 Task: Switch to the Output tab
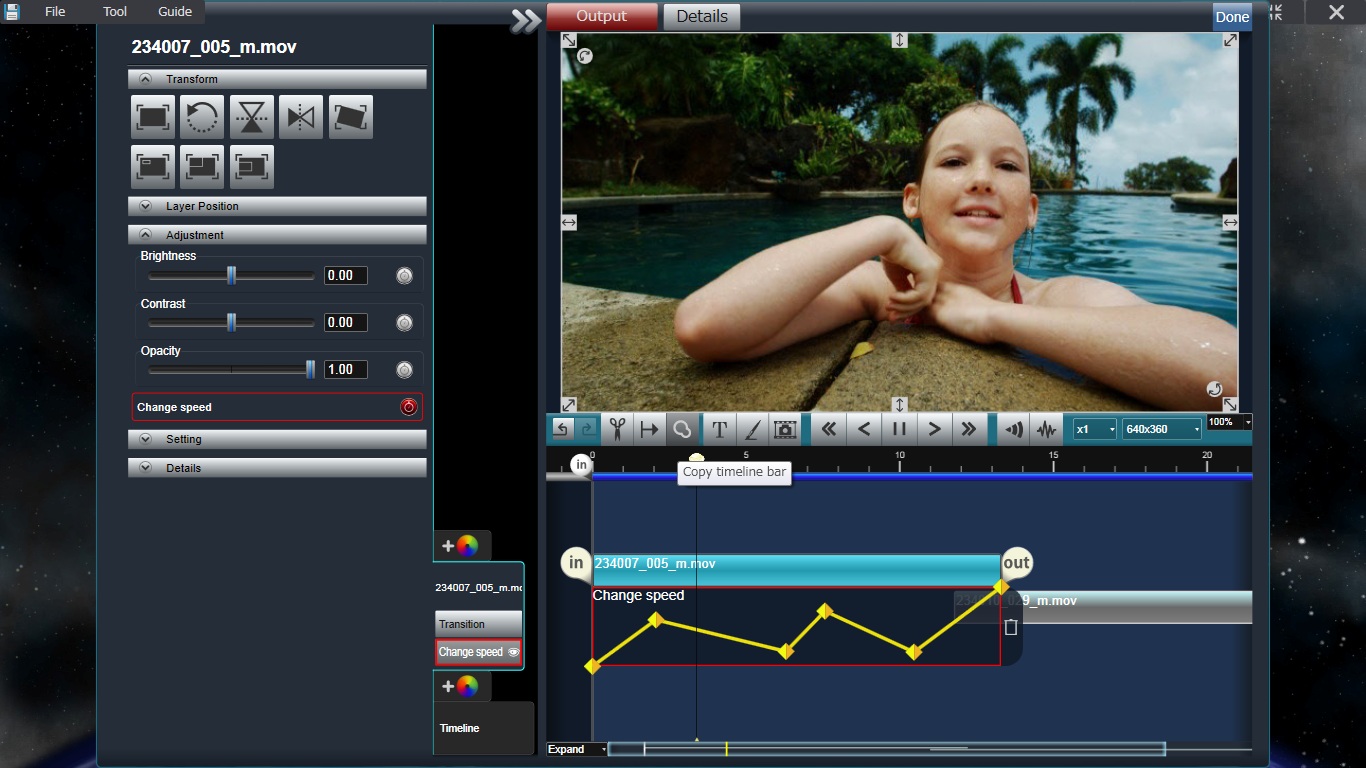click(602, 16)
